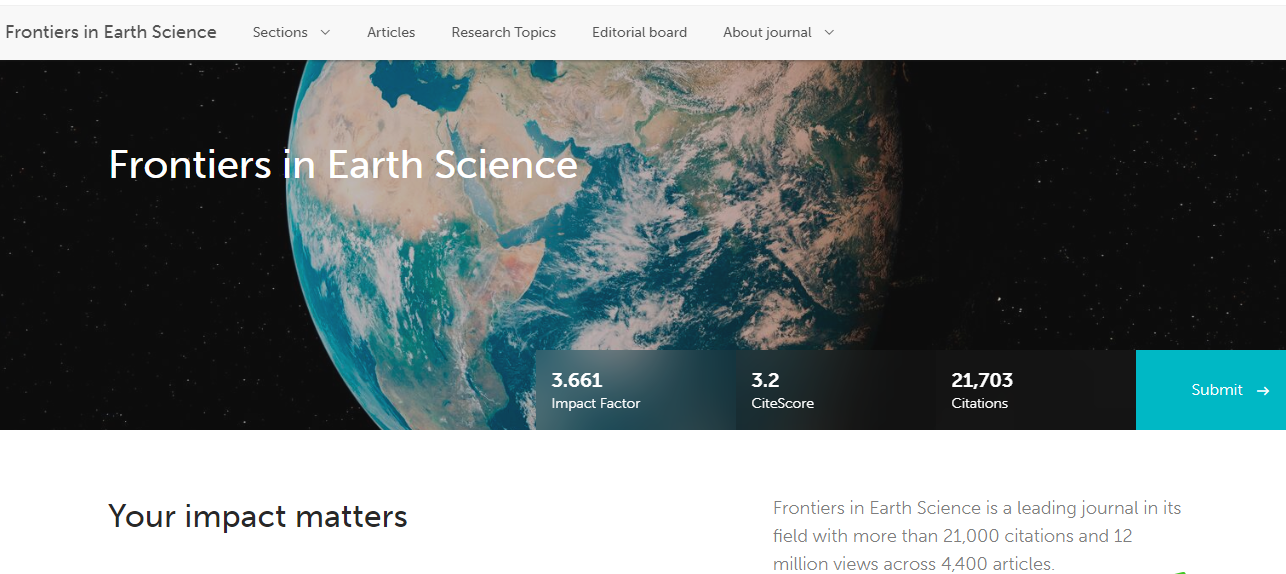
Task: Click the 21,703 citations number
Action: click(x=982, y=380)
